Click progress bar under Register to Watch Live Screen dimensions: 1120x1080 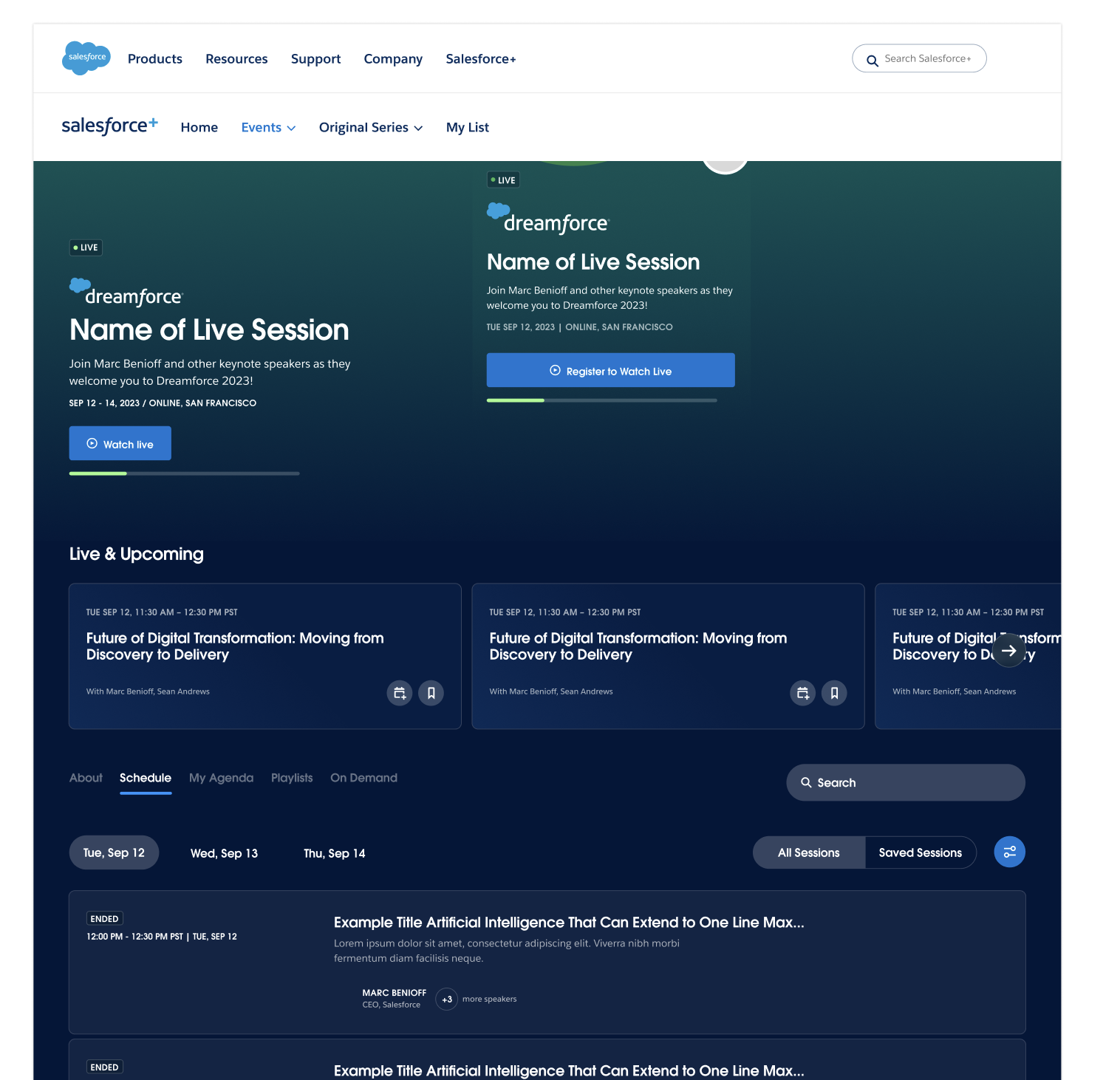(602, 400)
